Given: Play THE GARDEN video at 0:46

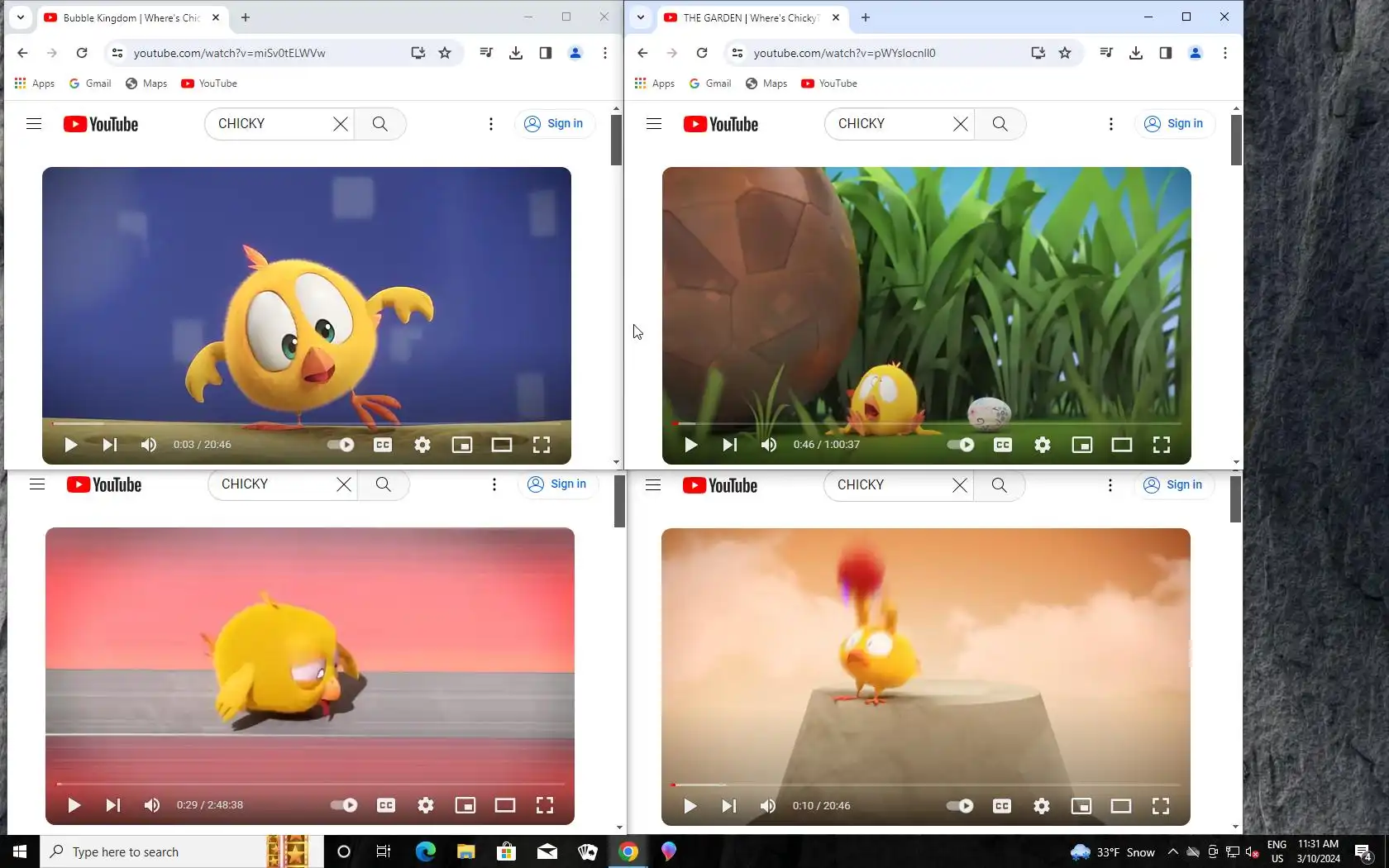Looking at the screenshot, I should pyautogui.click(x=690, y=445).
